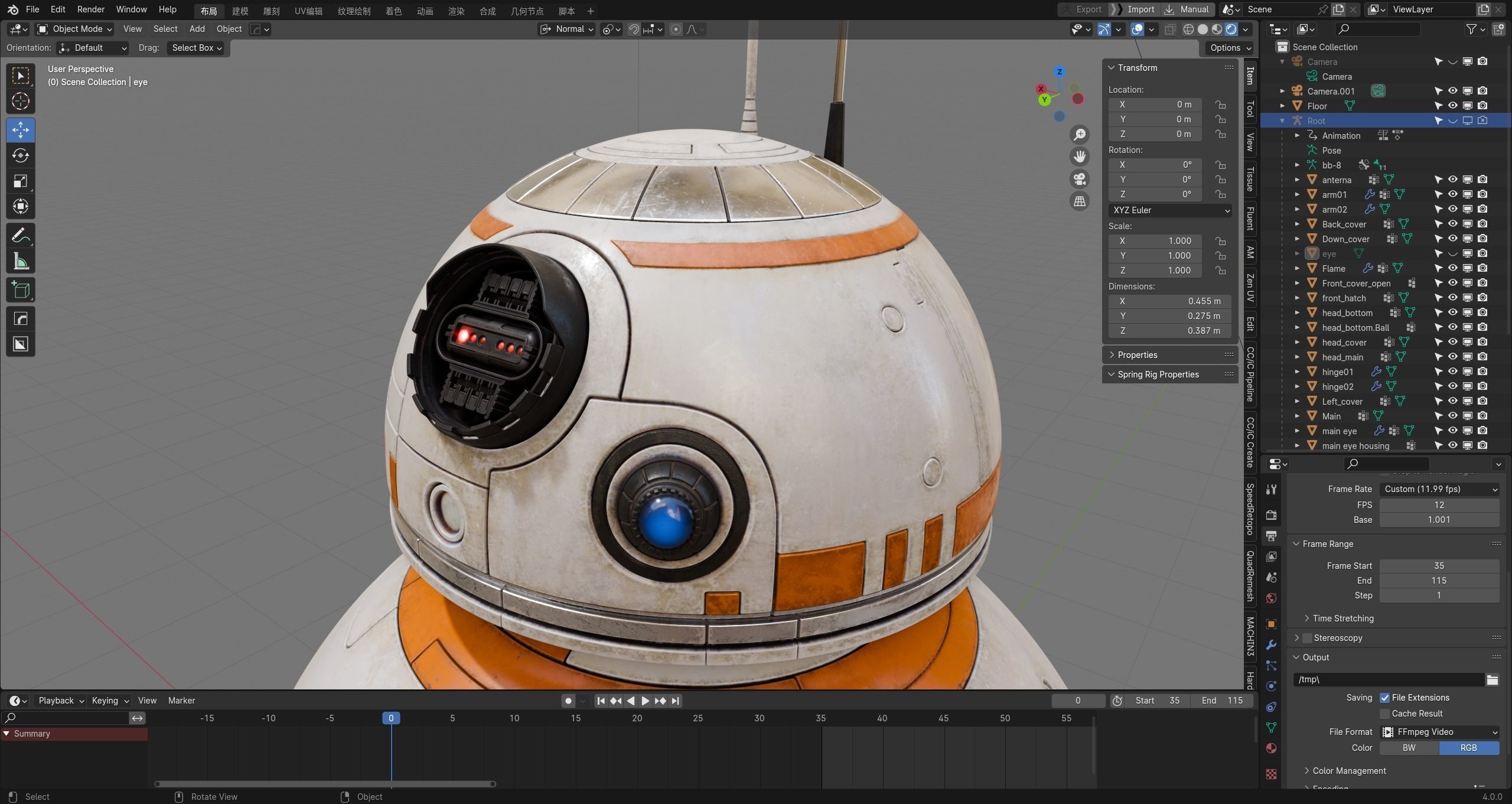Switch to solid viewport shading
This screenshot has height=804, width=1512.
1203,29
